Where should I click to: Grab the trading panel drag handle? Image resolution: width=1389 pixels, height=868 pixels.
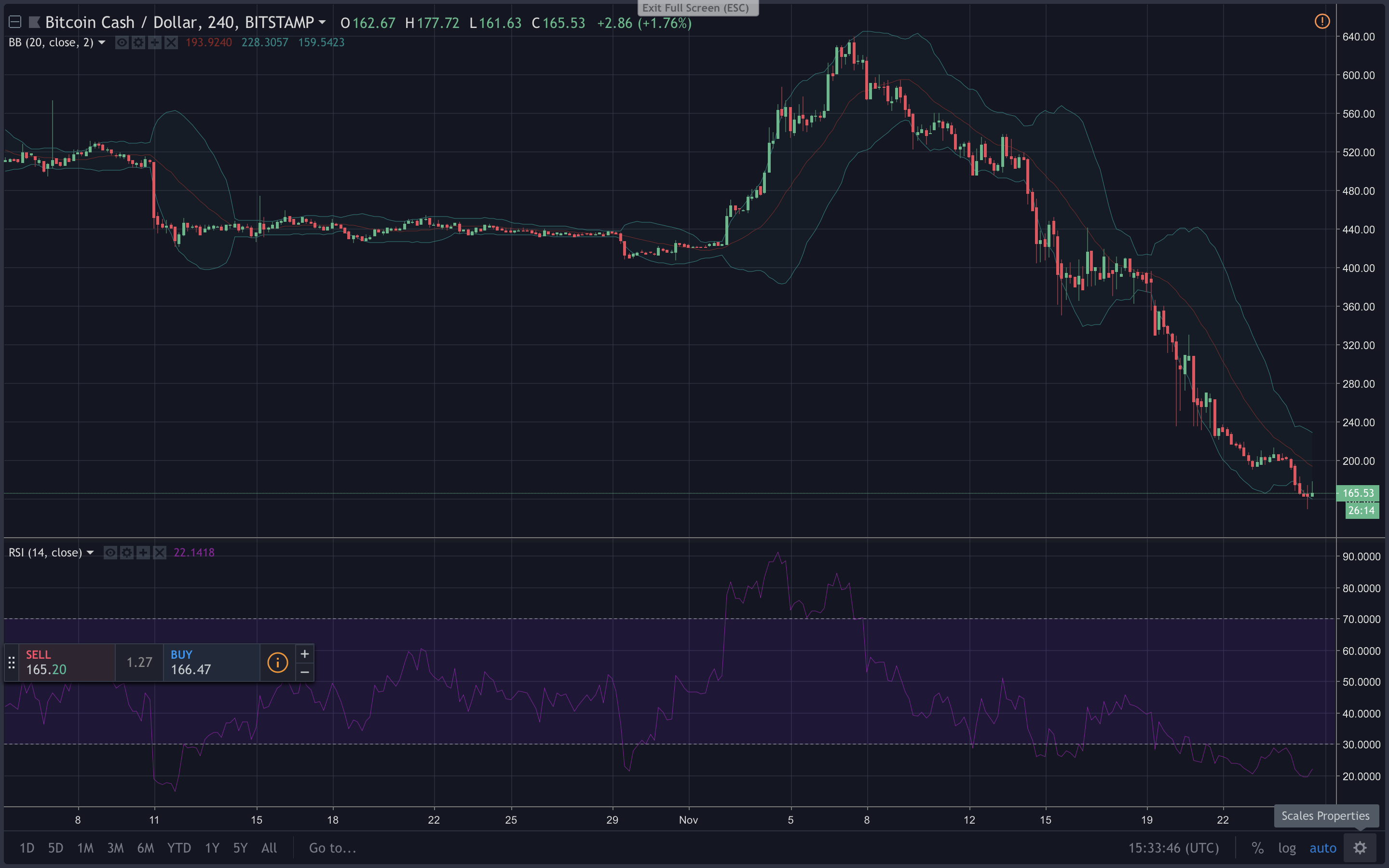pos(12,663)
